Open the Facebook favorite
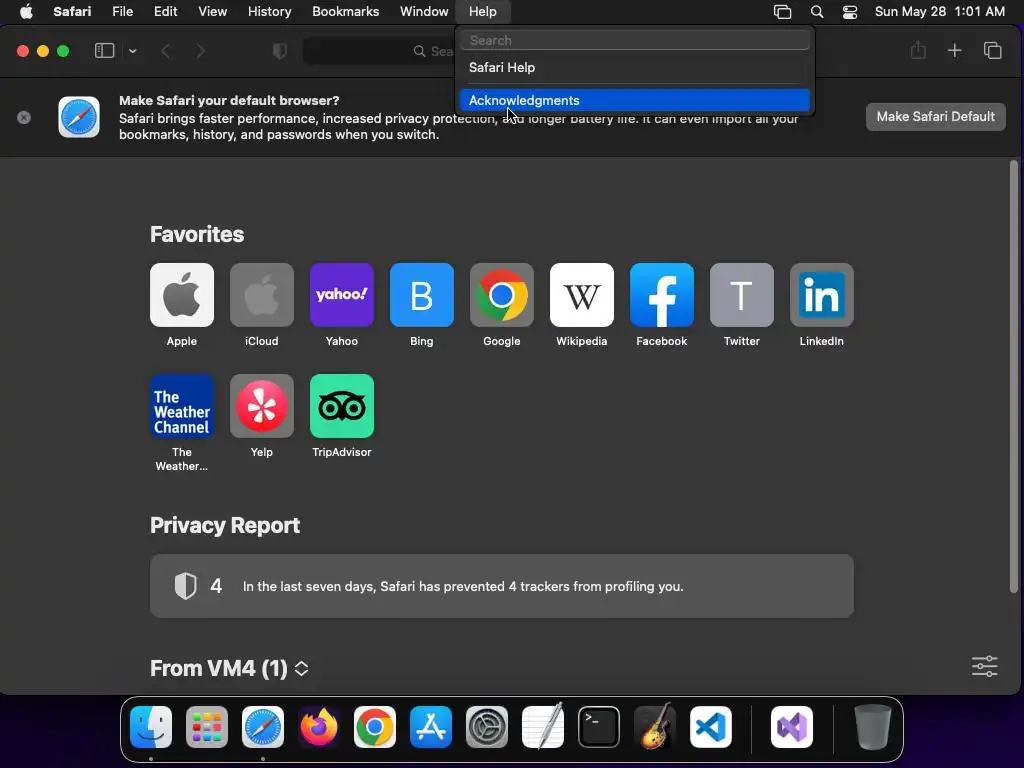The height and width of the screenshot is (768, 1024). [x=662, y=295]
